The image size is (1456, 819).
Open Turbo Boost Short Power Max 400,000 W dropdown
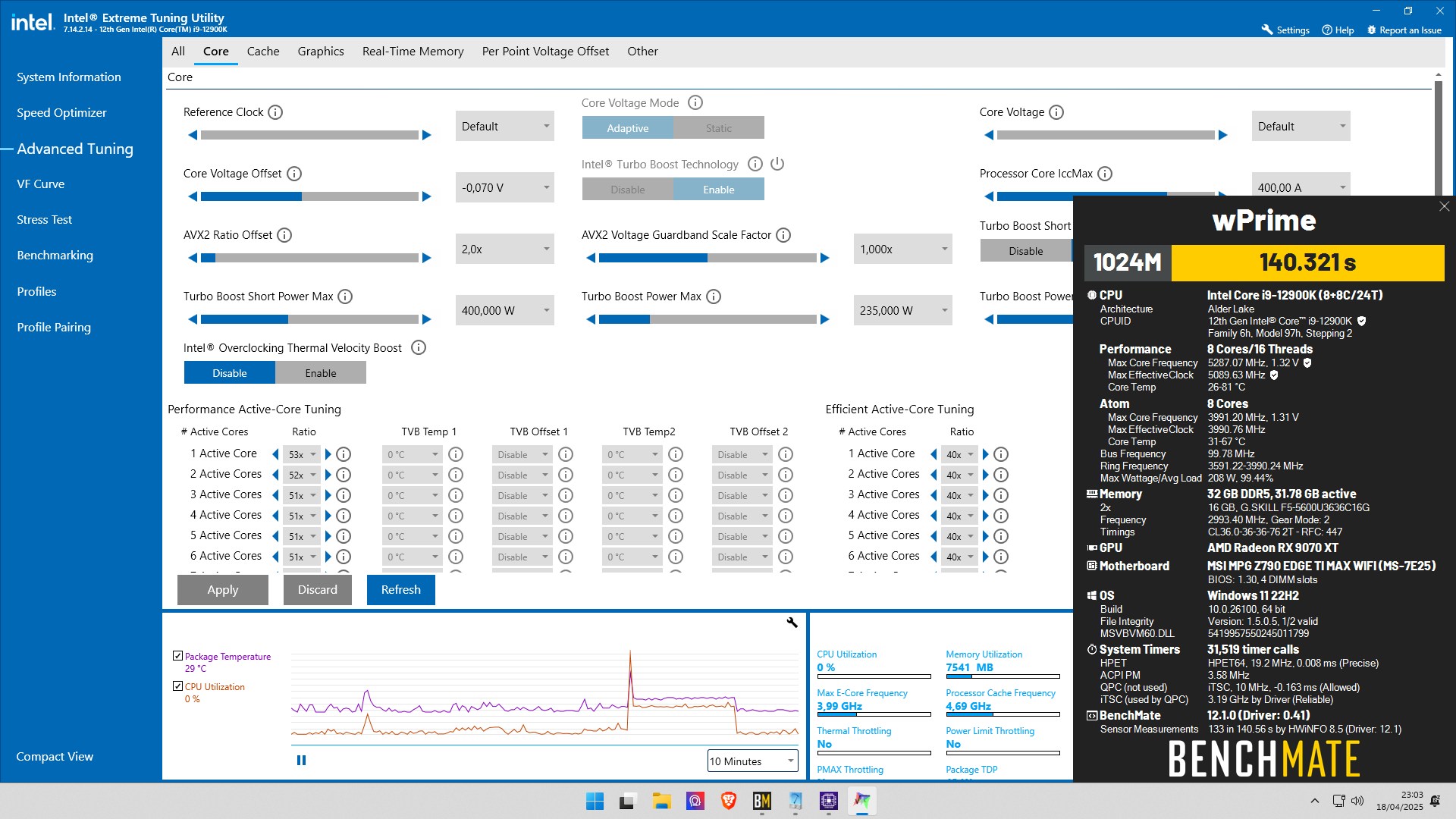(505, 310)
